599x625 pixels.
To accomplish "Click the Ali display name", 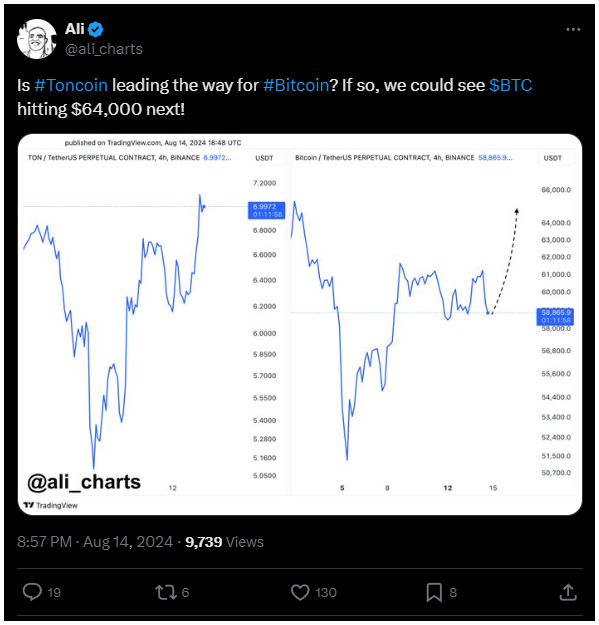I will click(75, 29).
